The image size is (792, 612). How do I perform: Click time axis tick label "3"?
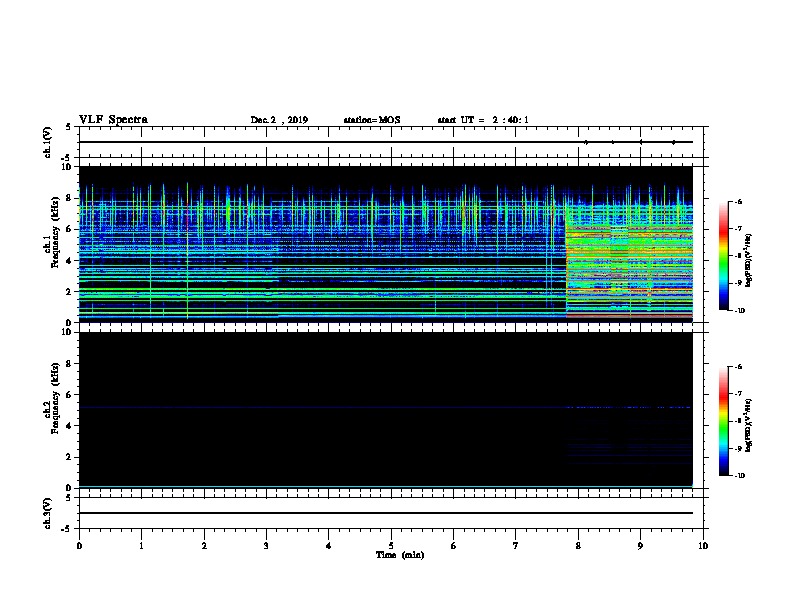pos(266,546)
